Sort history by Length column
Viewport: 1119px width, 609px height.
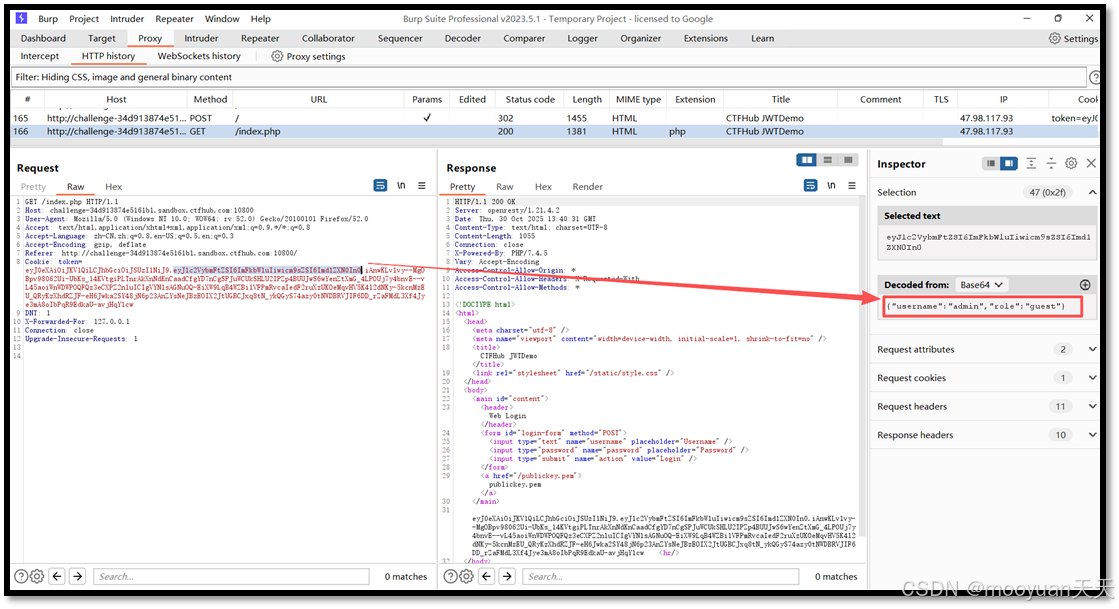[587, 99]
